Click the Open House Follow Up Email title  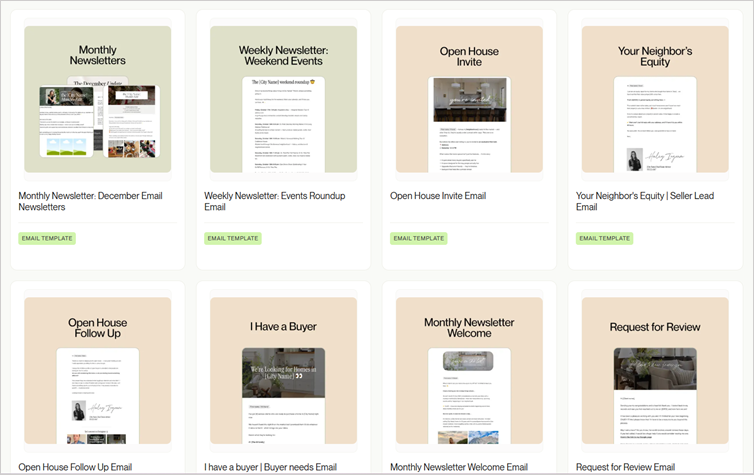pos(75,467)
